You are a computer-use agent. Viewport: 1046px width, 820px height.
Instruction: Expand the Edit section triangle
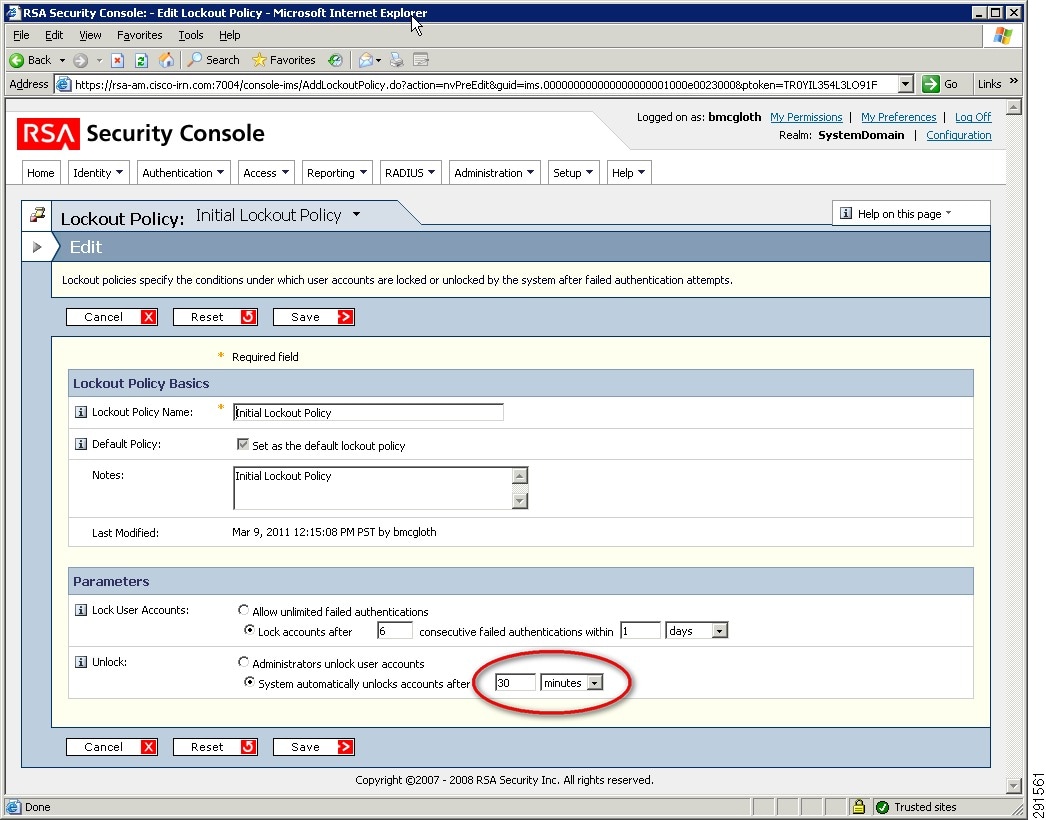pyautogui.click(x=37, y=247)
